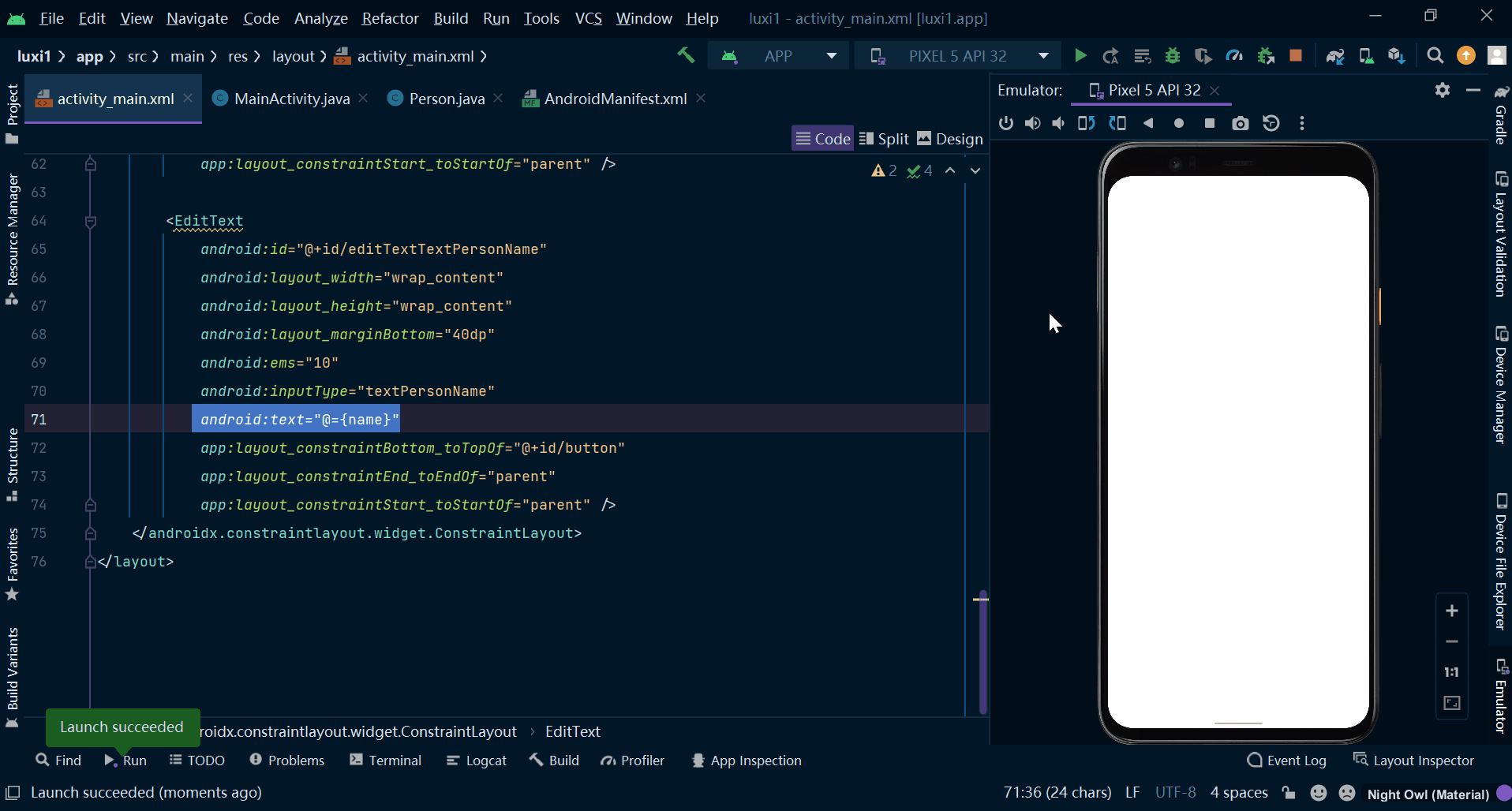
Task: Click the editor vertical scrollbar thumb
Action: coord(982,651)
